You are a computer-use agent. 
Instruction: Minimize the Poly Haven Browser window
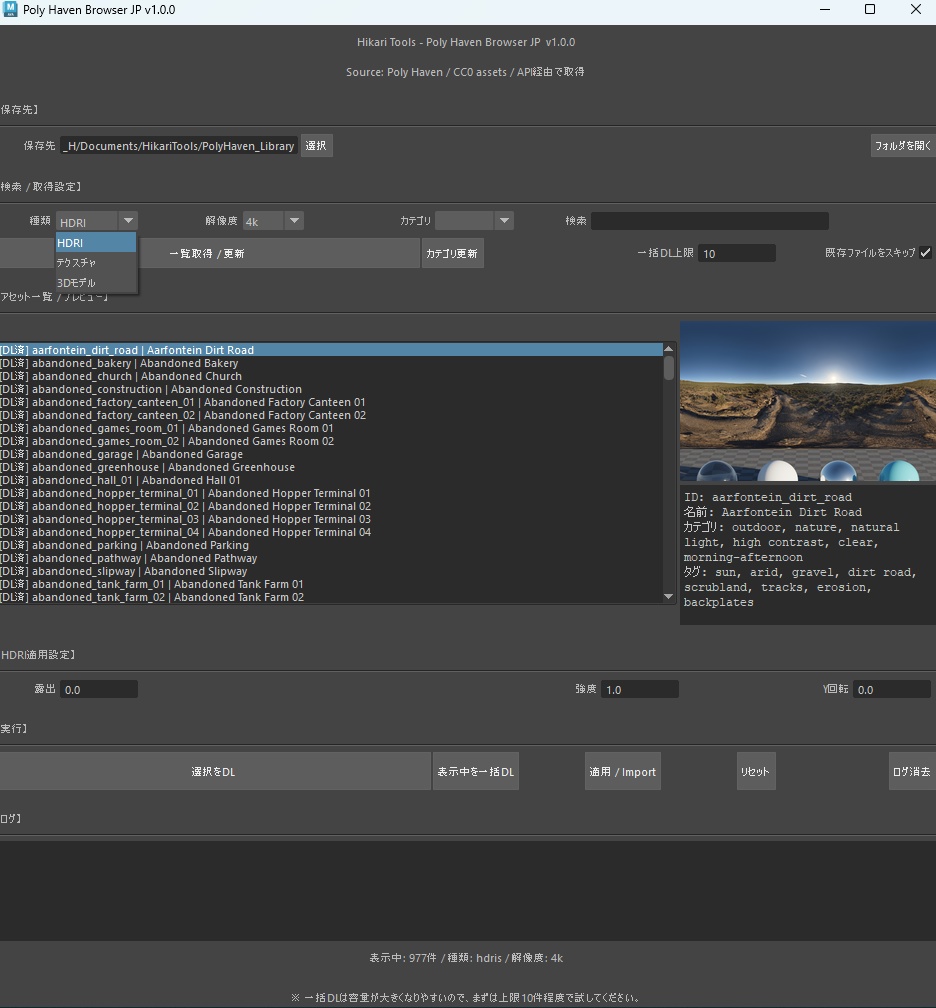click(x=825, y=10)
